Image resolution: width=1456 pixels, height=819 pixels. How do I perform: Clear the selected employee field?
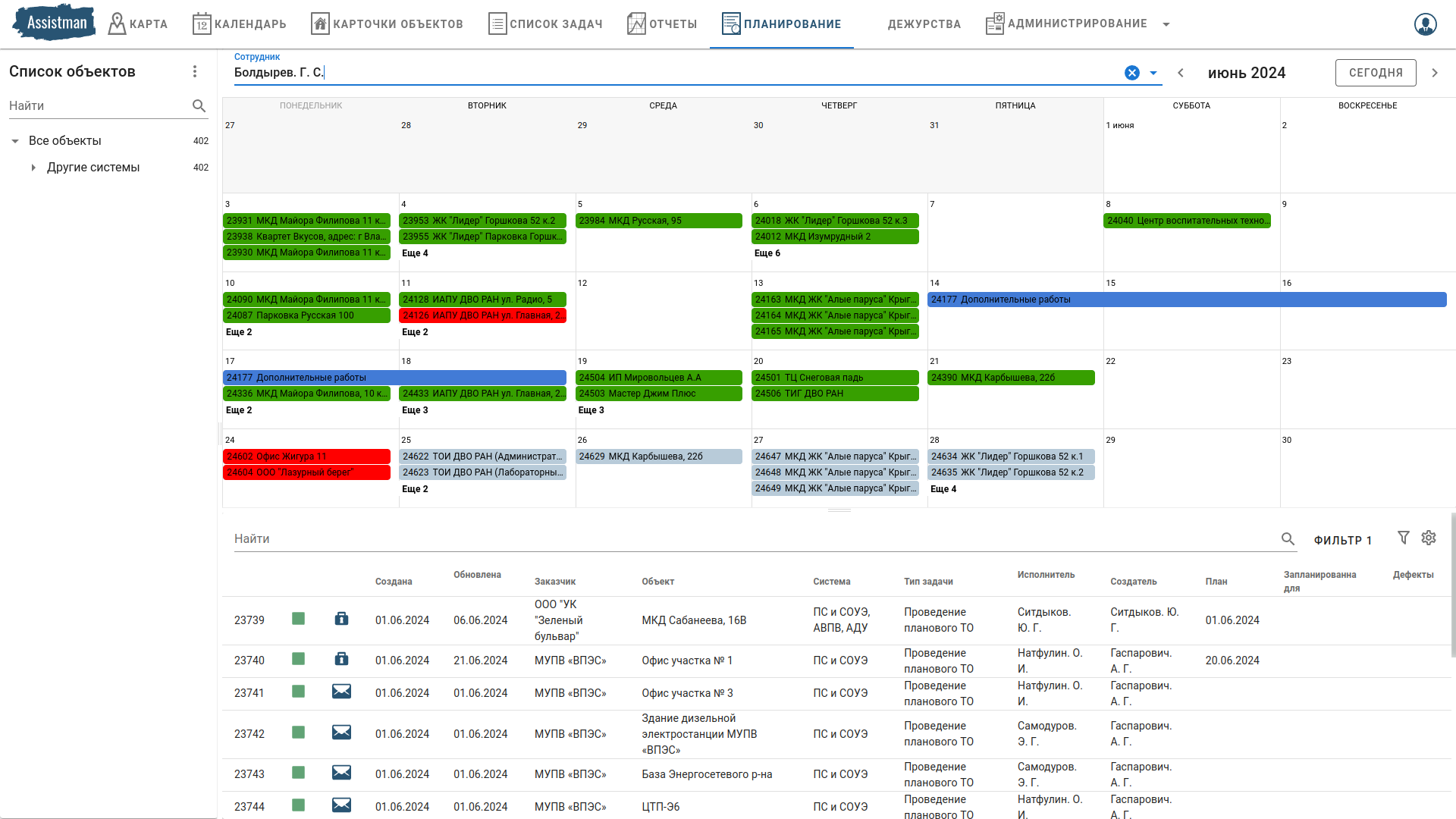(x=1131, y=73)
